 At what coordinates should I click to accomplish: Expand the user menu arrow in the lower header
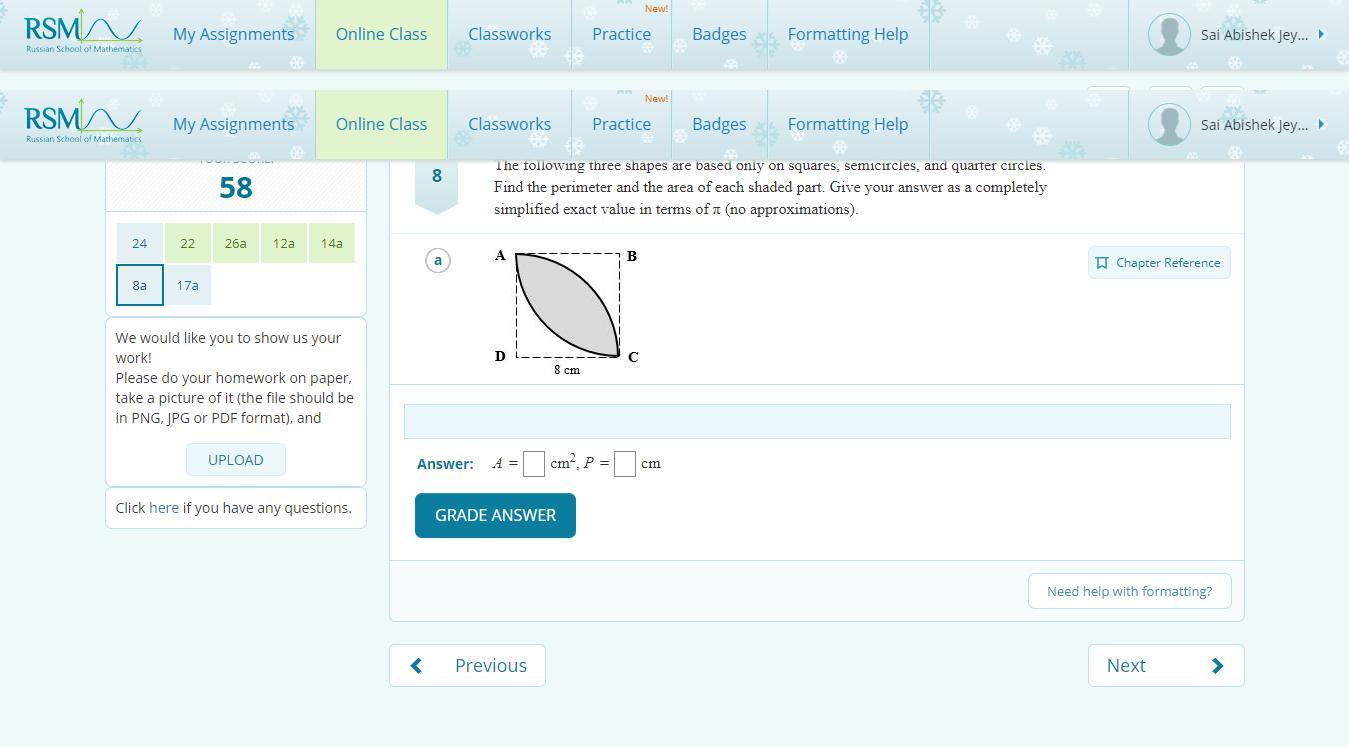coord(1322,124)
